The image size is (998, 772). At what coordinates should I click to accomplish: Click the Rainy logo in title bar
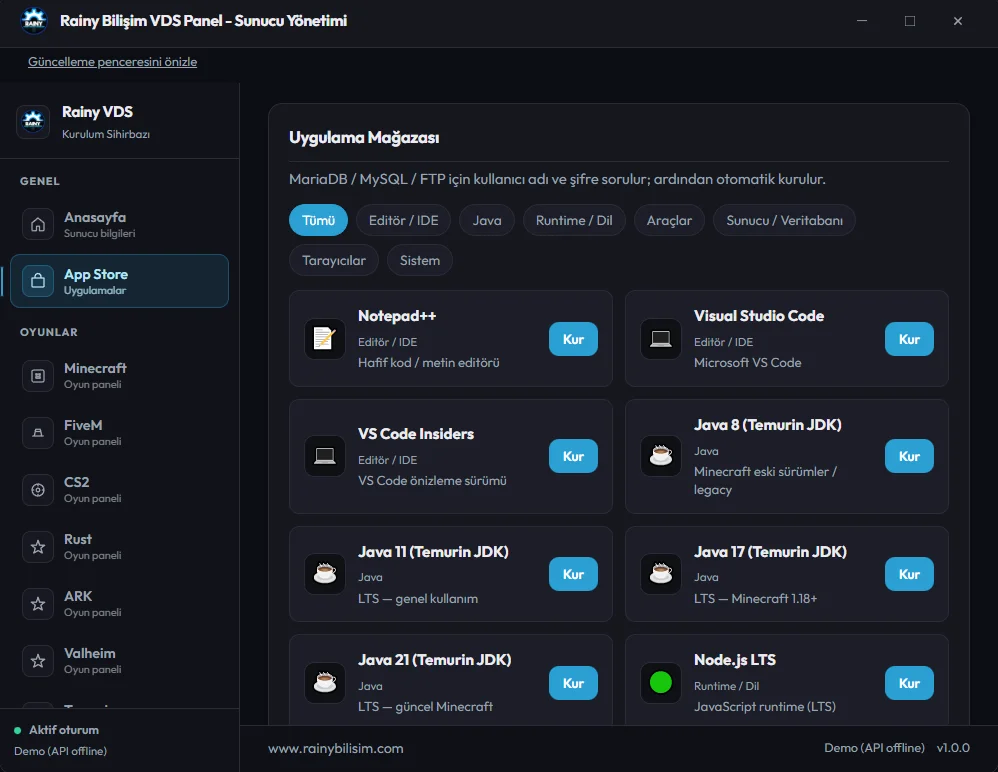34,20
